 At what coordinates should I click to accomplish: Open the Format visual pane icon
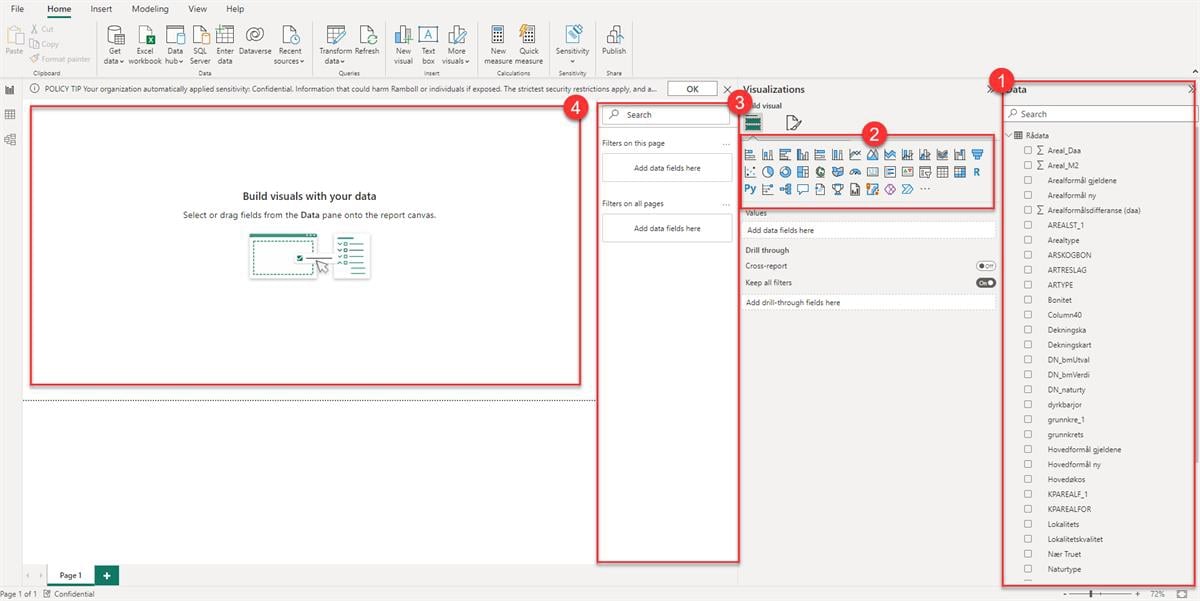[x=793, y=123]
